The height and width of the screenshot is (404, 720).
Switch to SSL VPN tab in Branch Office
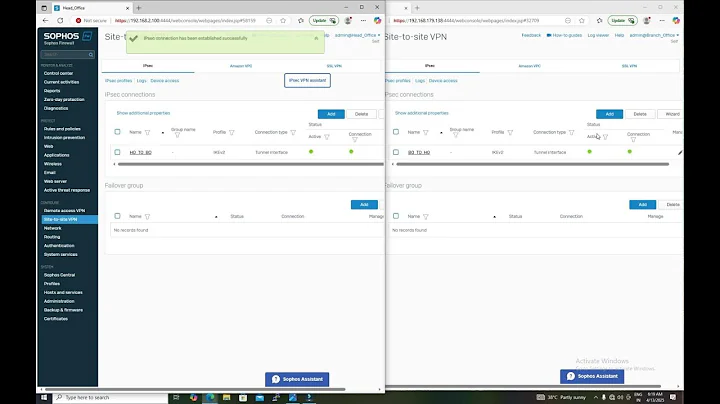coord(629,66)
